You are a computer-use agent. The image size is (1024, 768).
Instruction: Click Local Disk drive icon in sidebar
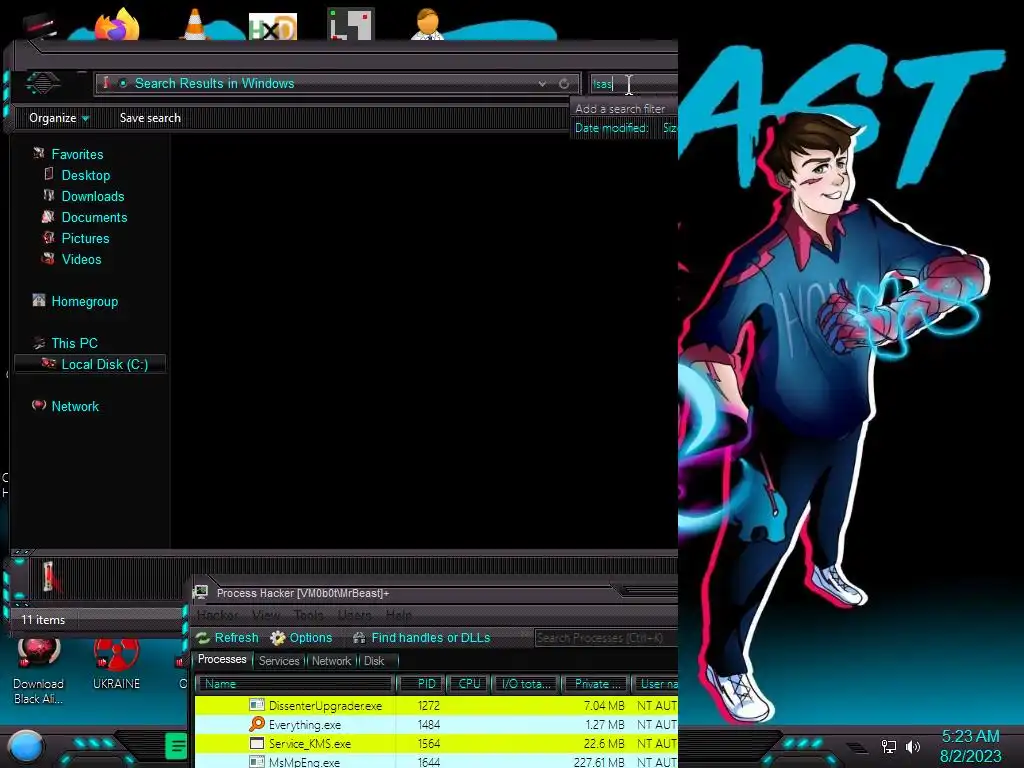48,362
